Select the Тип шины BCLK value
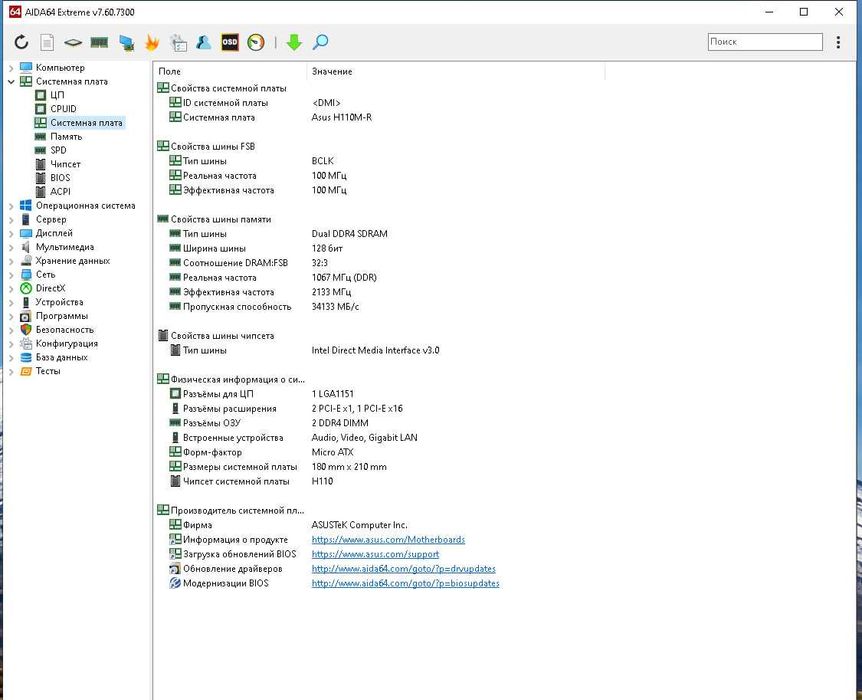The image size is (862, 700). (x=323, y=161)
